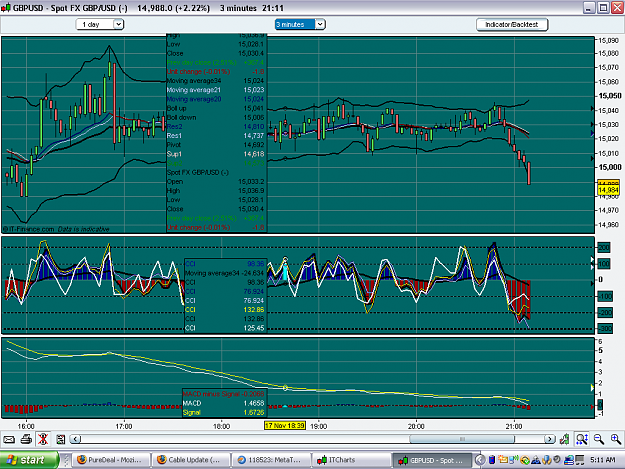625x469 pixels.
Task: Click the system tray clock 5:11 AM
Action: click(x=602, y=460)
